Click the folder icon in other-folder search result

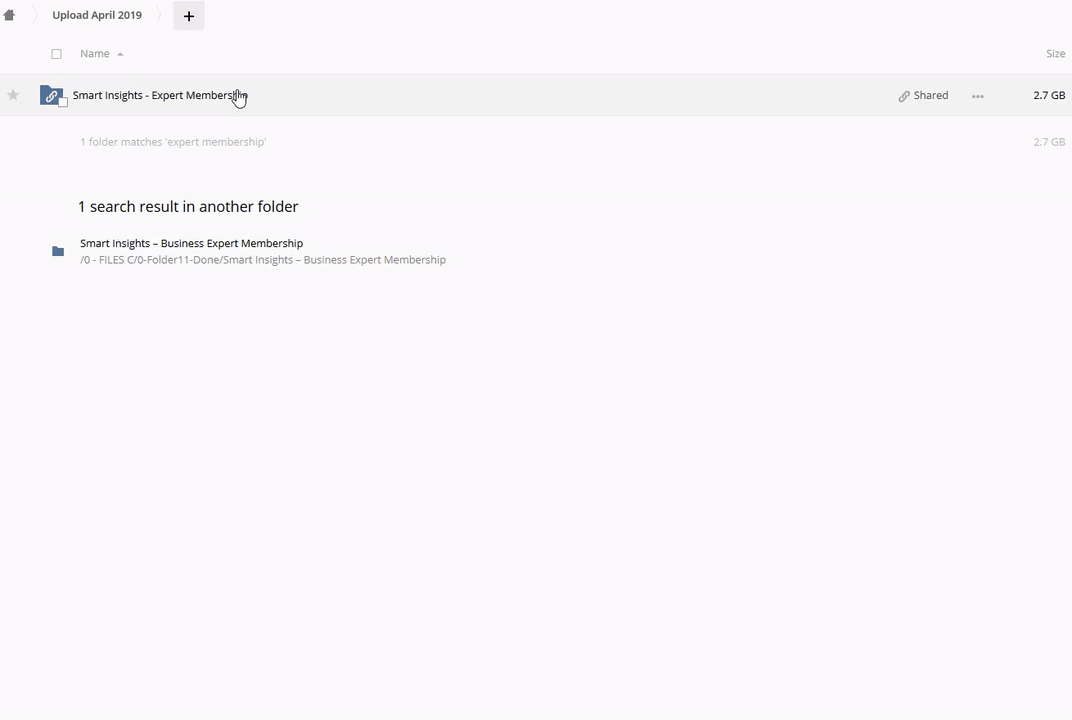pos(58,251)
